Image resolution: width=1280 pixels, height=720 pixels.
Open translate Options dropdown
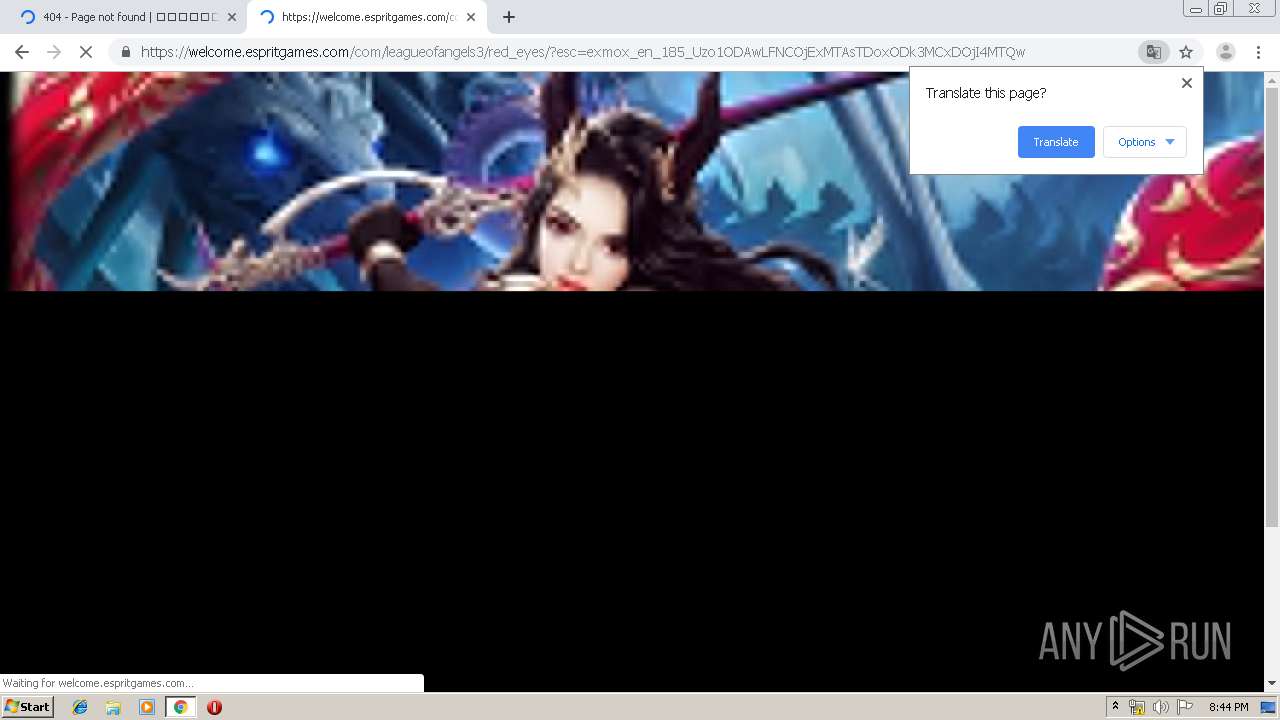tap(1145, 142)
